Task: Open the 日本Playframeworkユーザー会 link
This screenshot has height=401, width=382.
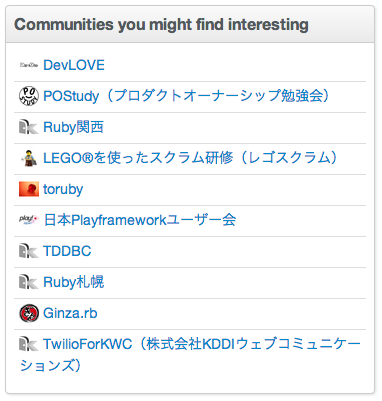Action: (x=140, y=220)
